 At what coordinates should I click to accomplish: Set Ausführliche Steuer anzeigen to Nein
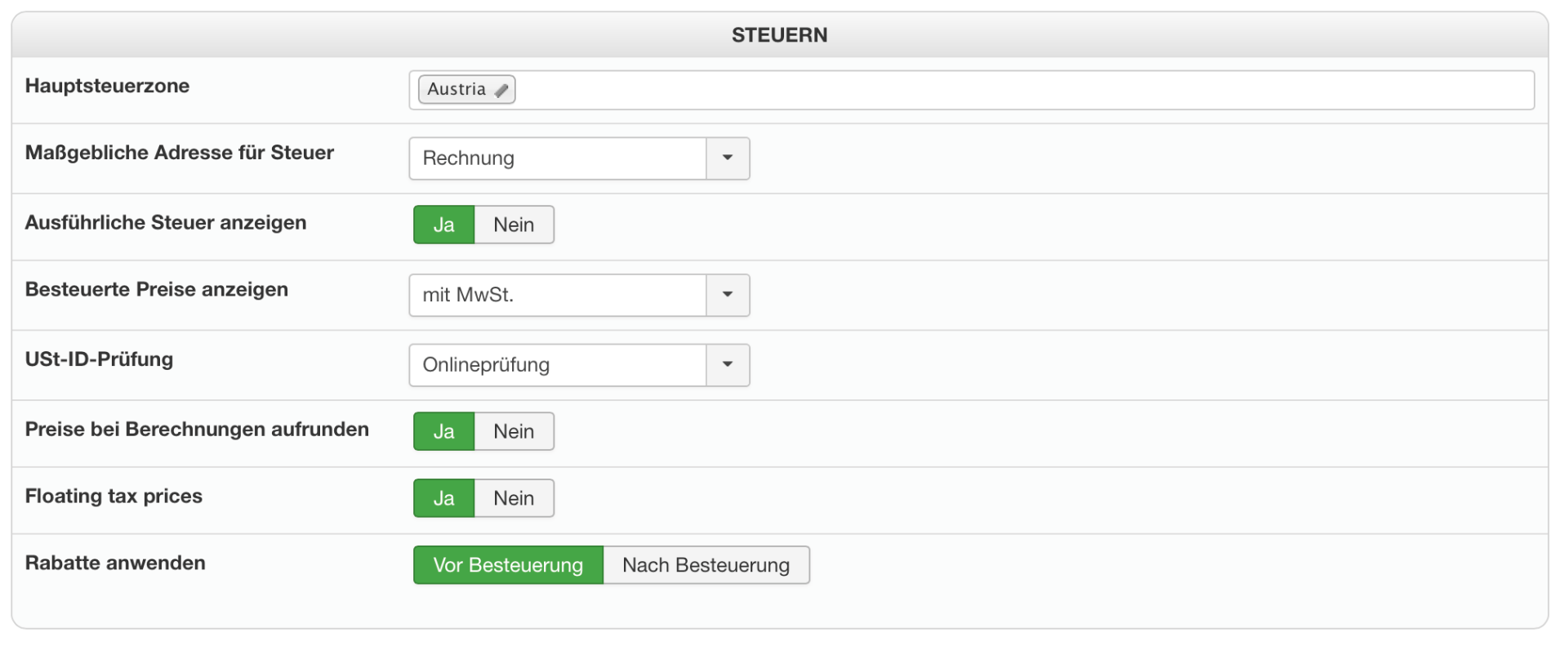point(514,225)
